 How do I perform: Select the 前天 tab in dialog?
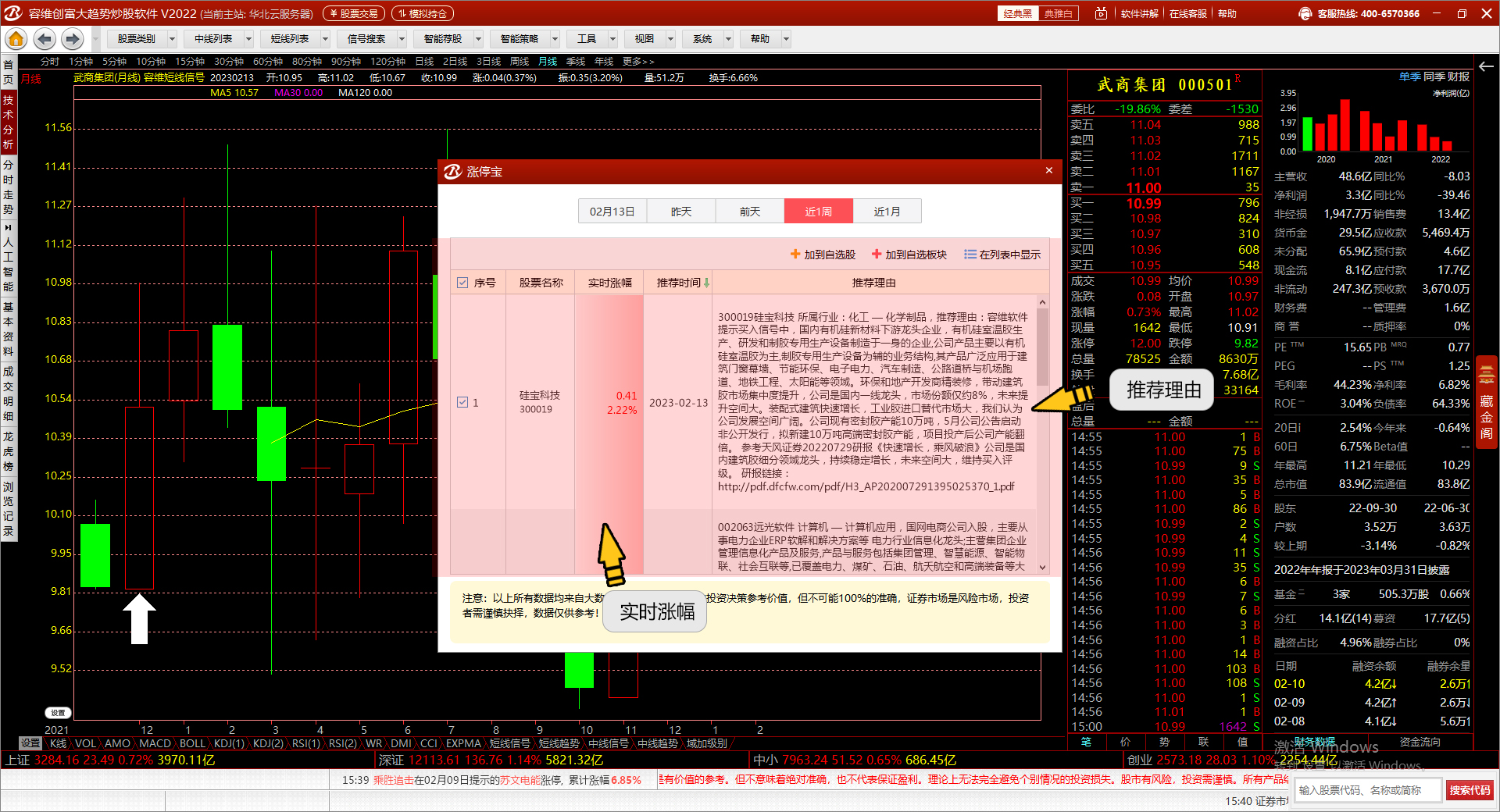(x=750, y=212)
